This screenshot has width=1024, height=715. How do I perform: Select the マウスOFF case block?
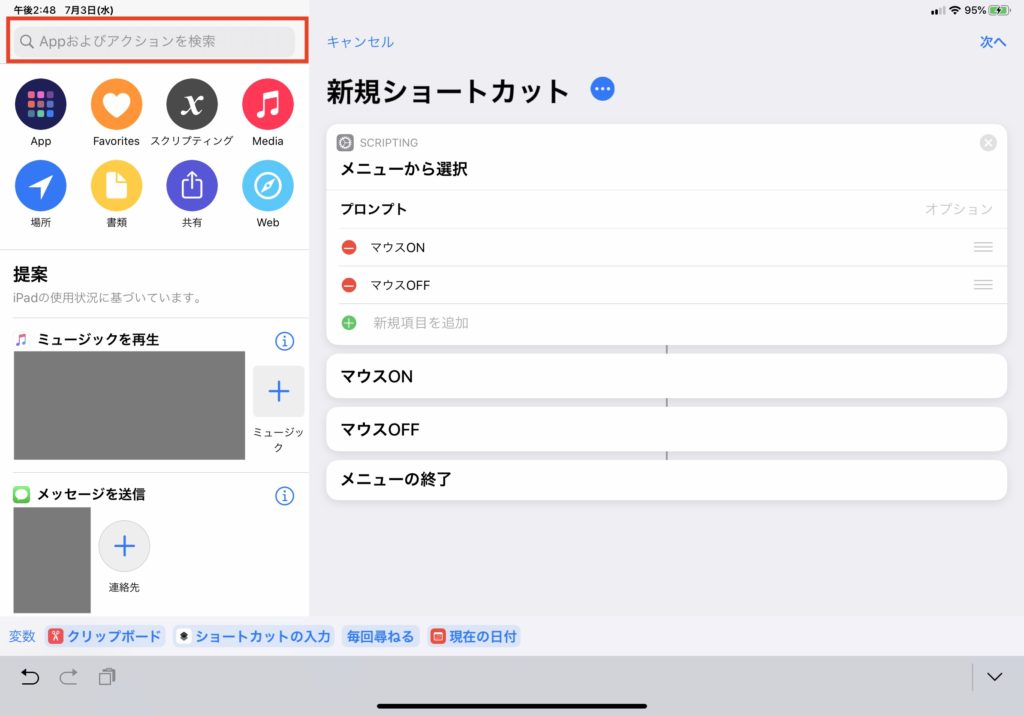click(666, 429)
